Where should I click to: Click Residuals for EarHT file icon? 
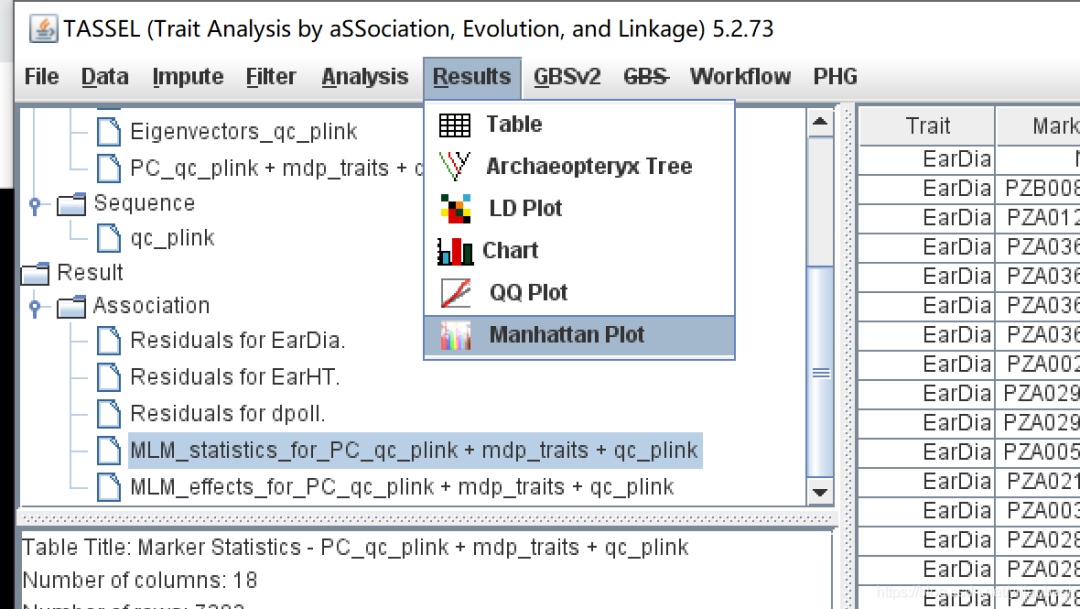tap(109, 378)
